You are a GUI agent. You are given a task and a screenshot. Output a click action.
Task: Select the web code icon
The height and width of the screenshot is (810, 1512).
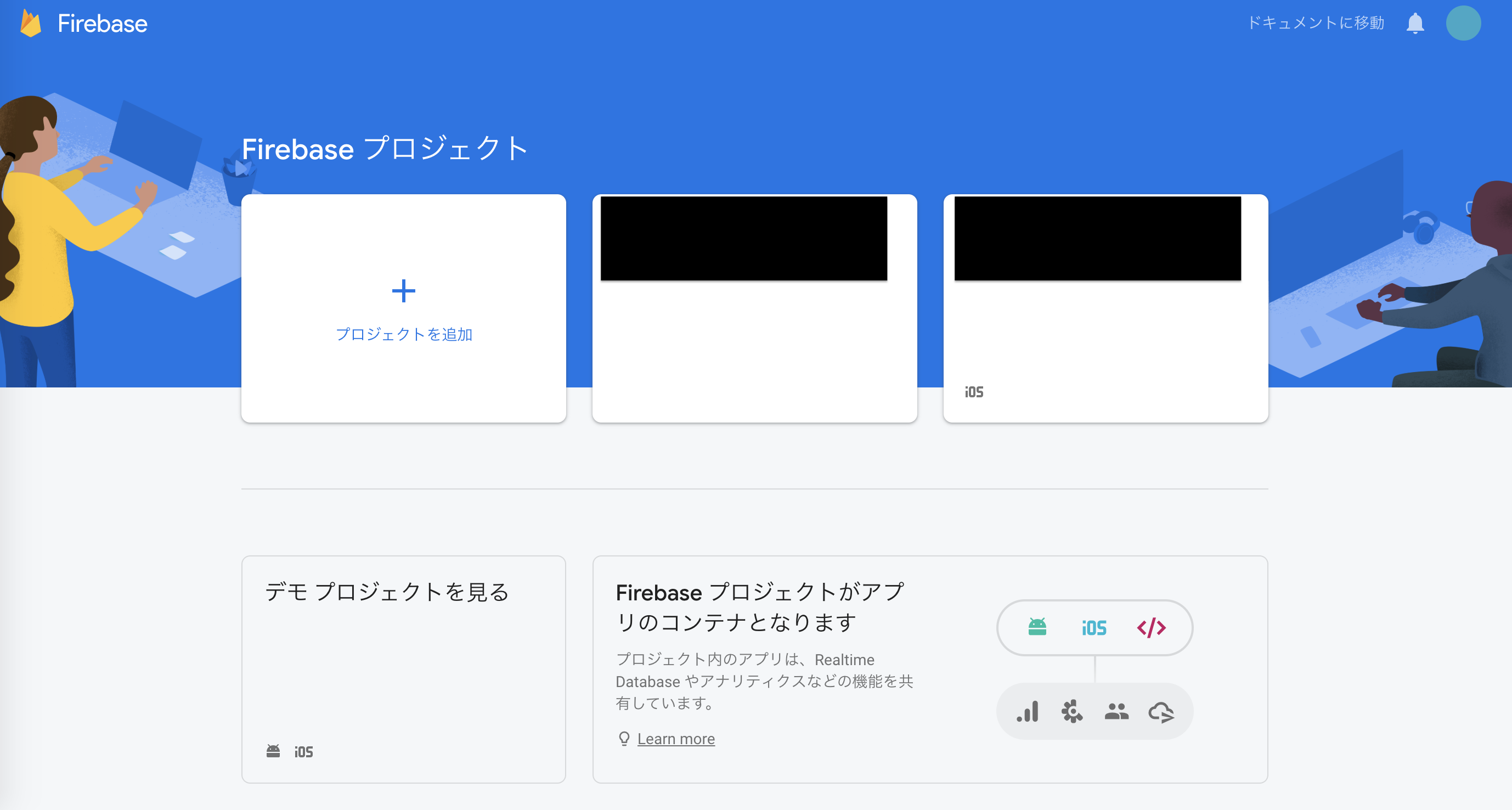(1151, 627)
